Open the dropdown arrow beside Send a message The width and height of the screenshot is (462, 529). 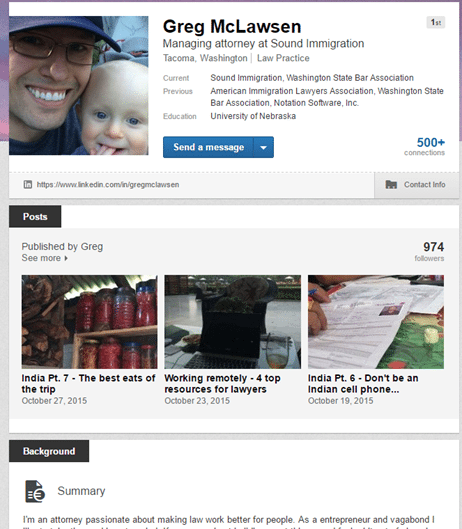[264, 147]
